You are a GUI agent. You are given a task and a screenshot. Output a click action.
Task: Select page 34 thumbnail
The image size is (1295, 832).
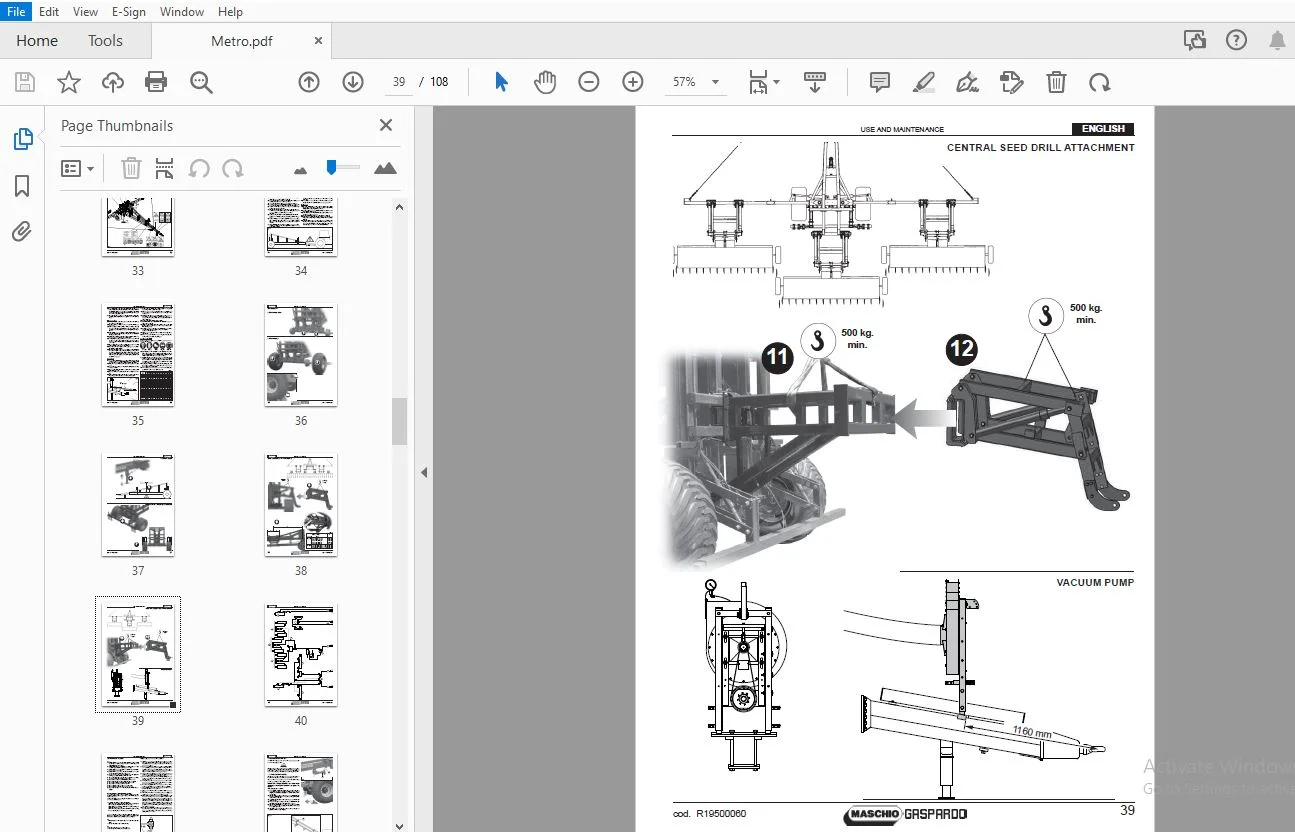[x=301, y=229]
